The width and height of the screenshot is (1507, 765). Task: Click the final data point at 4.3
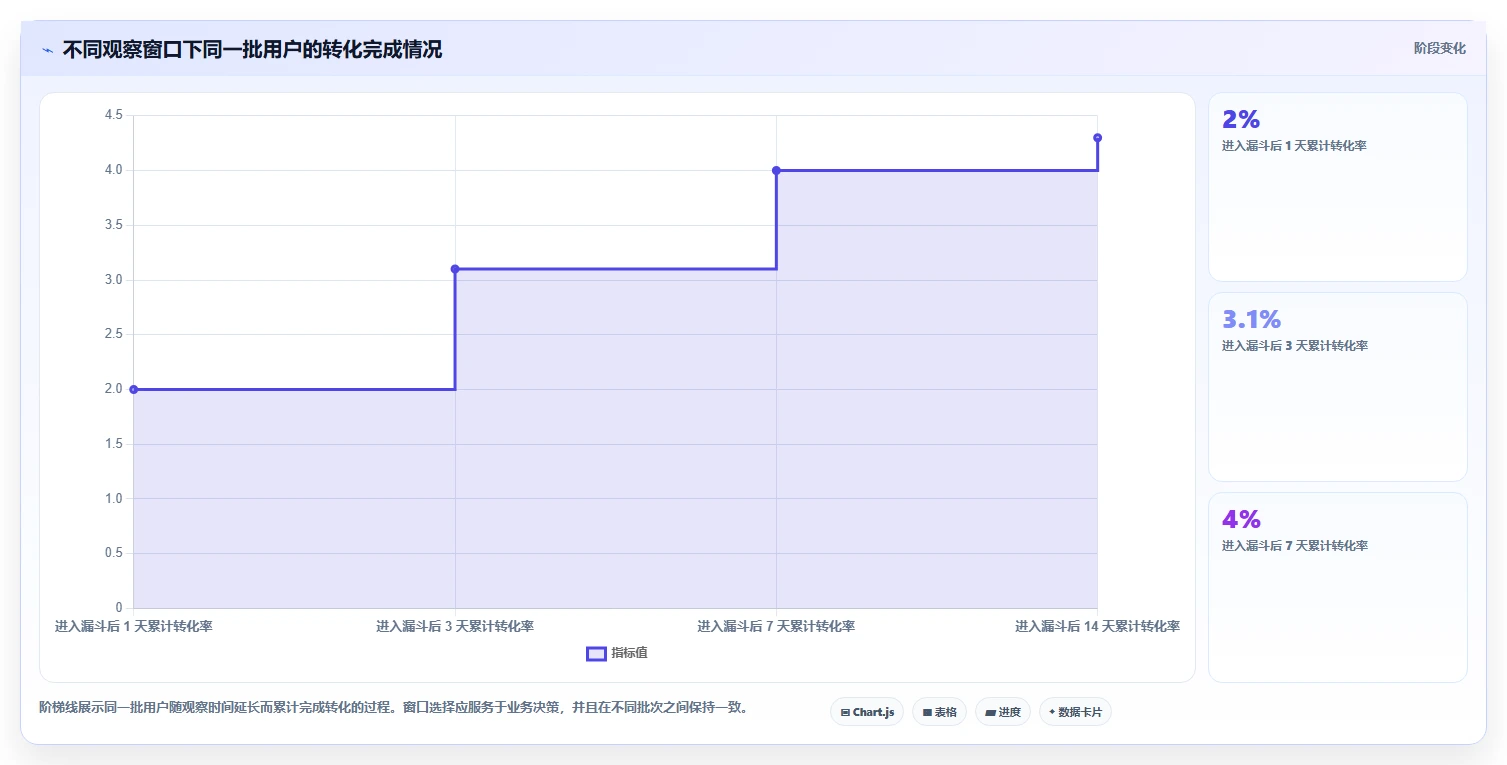[1097, 138]
